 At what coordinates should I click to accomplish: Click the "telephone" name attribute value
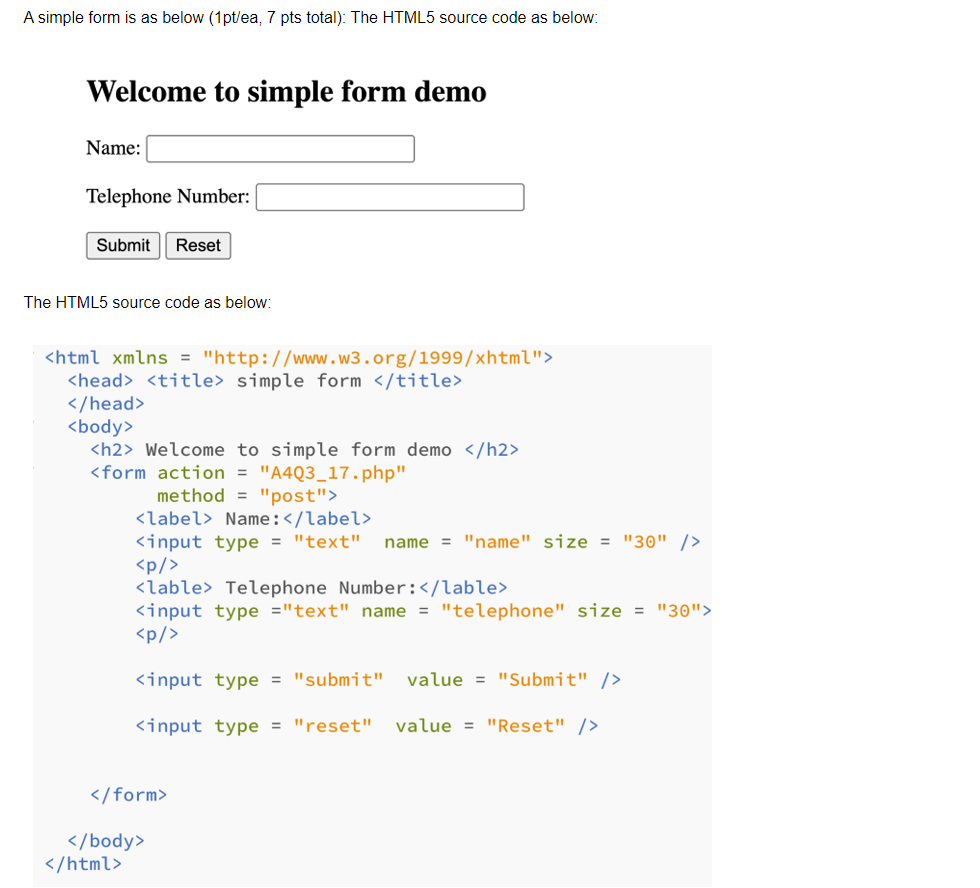502,611
